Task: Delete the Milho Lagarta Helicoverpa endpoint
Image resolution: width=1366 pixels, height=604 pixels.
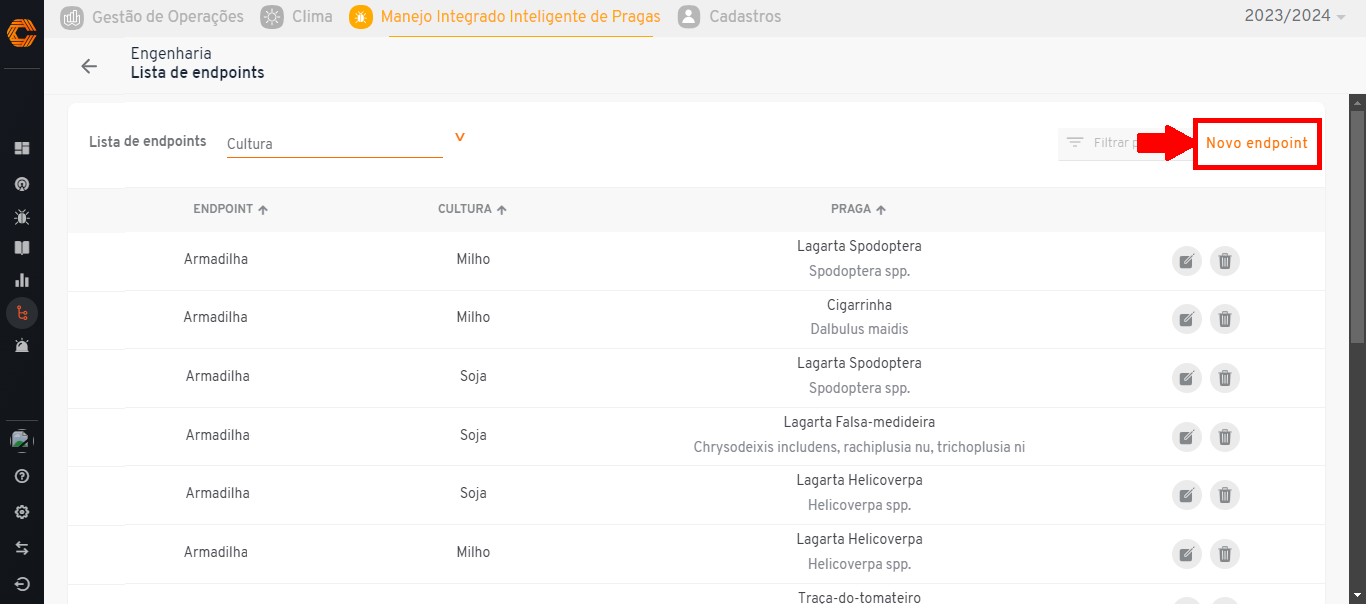Action: pos(1225,554)
